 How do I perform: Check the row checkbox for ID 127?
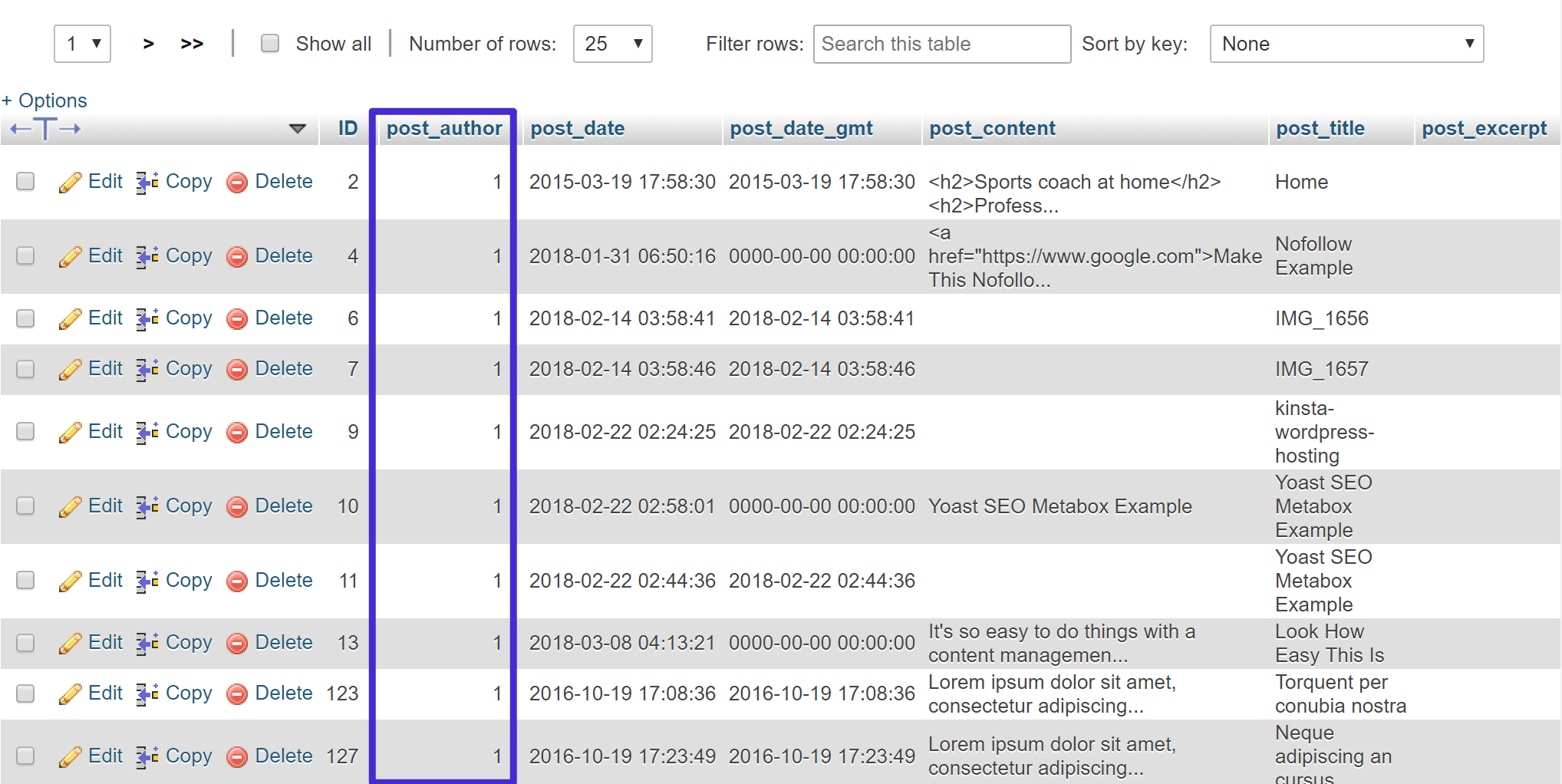(x=25, y=756)
